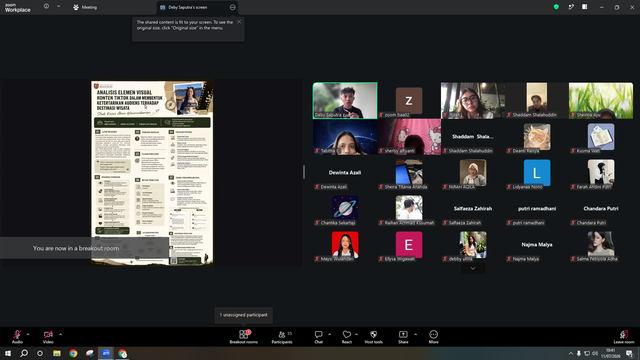
Task: Select putri ramadhani participant tile
Action: [537, 209]
